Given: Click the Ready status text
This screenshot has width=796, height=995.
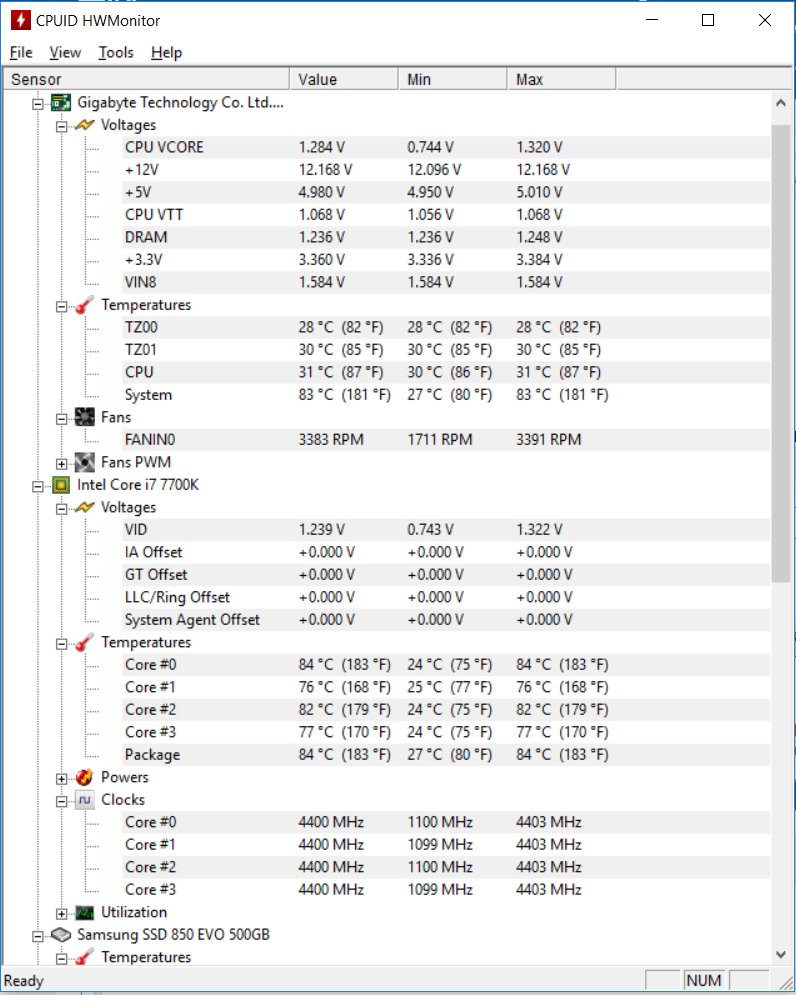Looking at the screenshot, I should point(23,981).
